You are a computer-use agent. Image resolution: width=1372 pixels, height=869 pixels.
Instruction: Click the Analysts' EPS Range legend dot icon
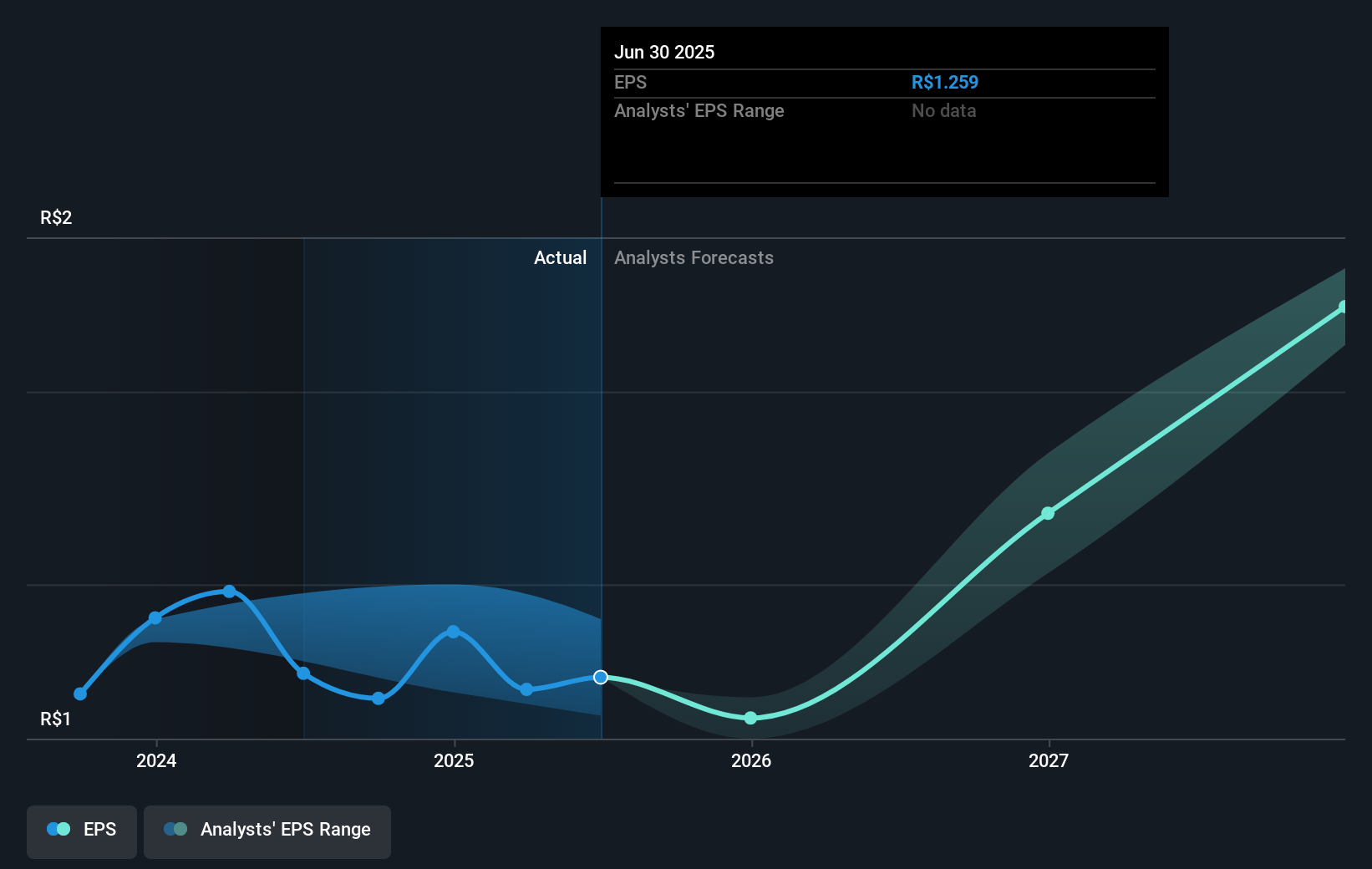[x=175, y=829]
